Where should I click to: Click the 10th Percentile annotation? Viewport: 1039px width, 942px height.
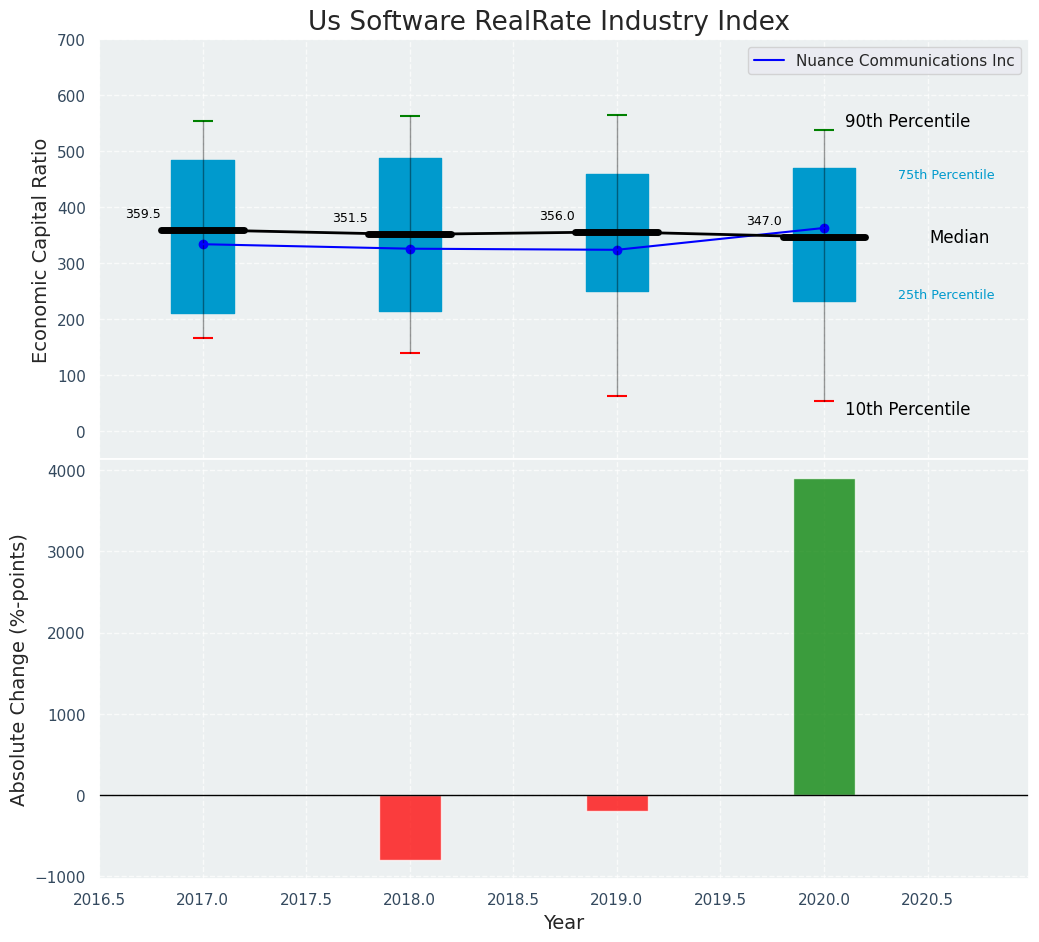tap(907, 409)
